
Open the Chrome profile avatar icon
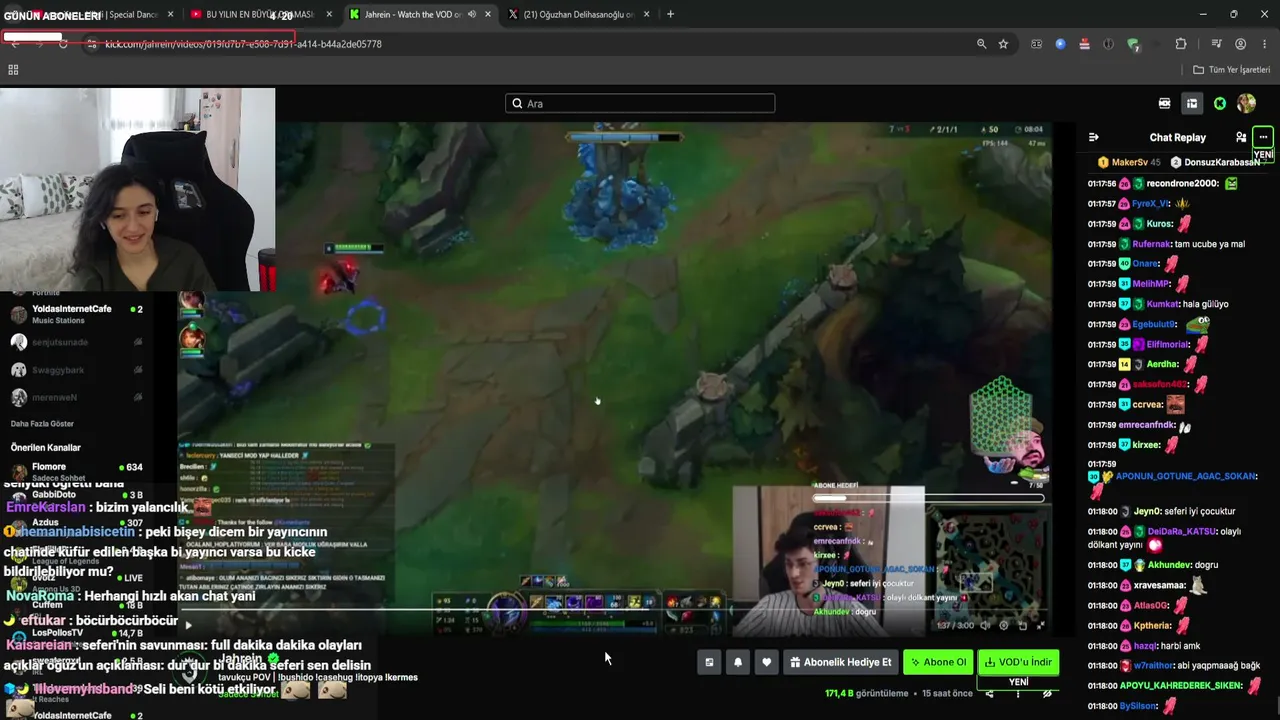pos(1240,44)
